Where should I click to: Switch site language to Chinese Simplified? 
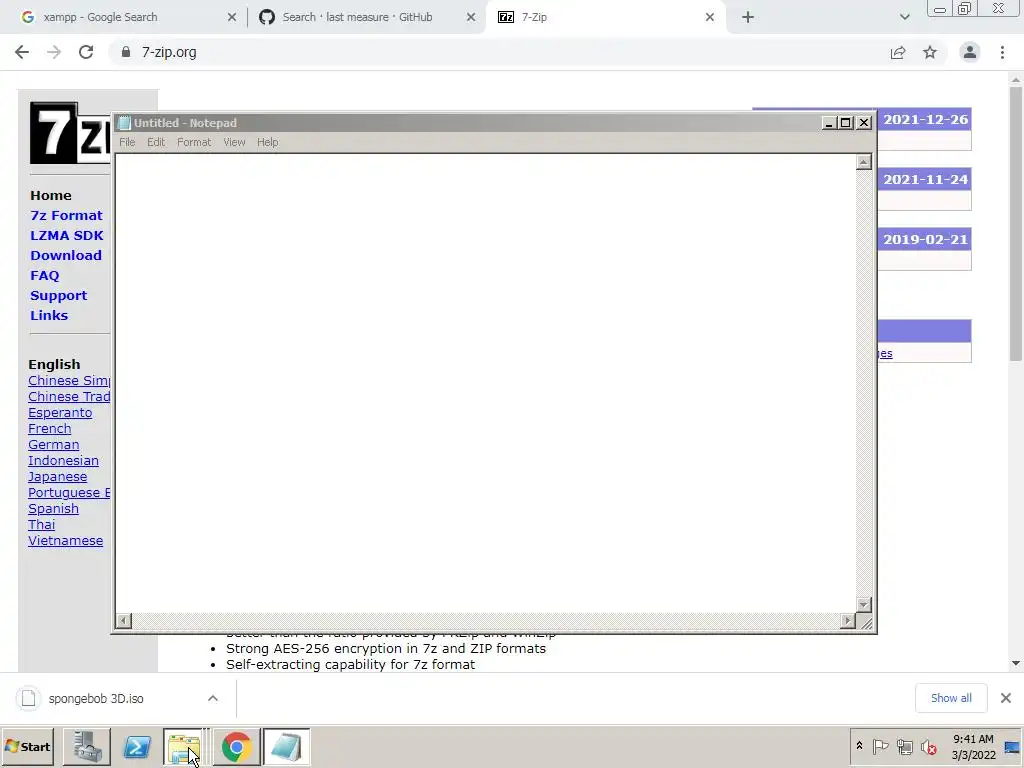click(69, 381)
